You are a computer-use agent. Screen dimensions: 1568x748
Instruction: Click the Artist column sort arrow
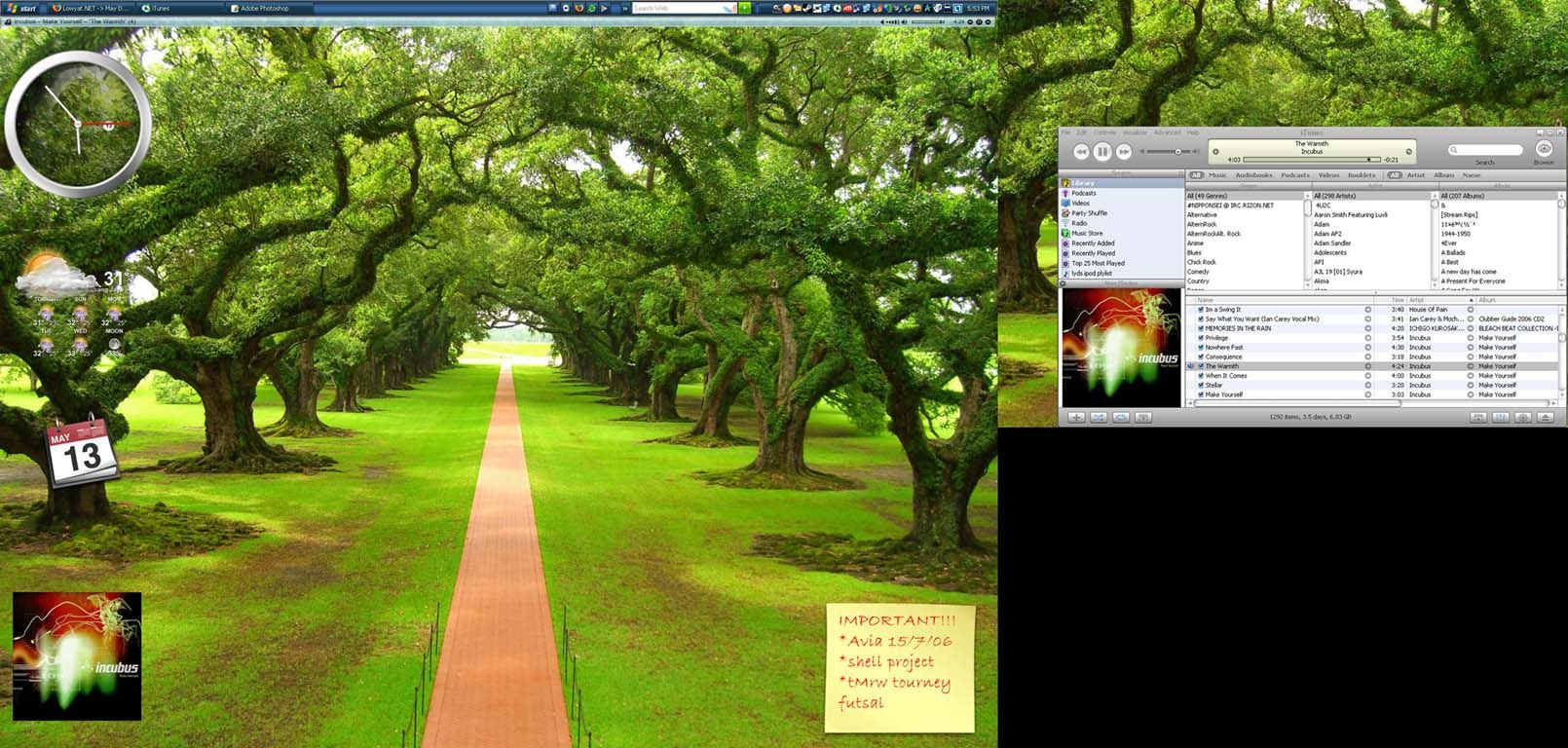[1471, 300]
